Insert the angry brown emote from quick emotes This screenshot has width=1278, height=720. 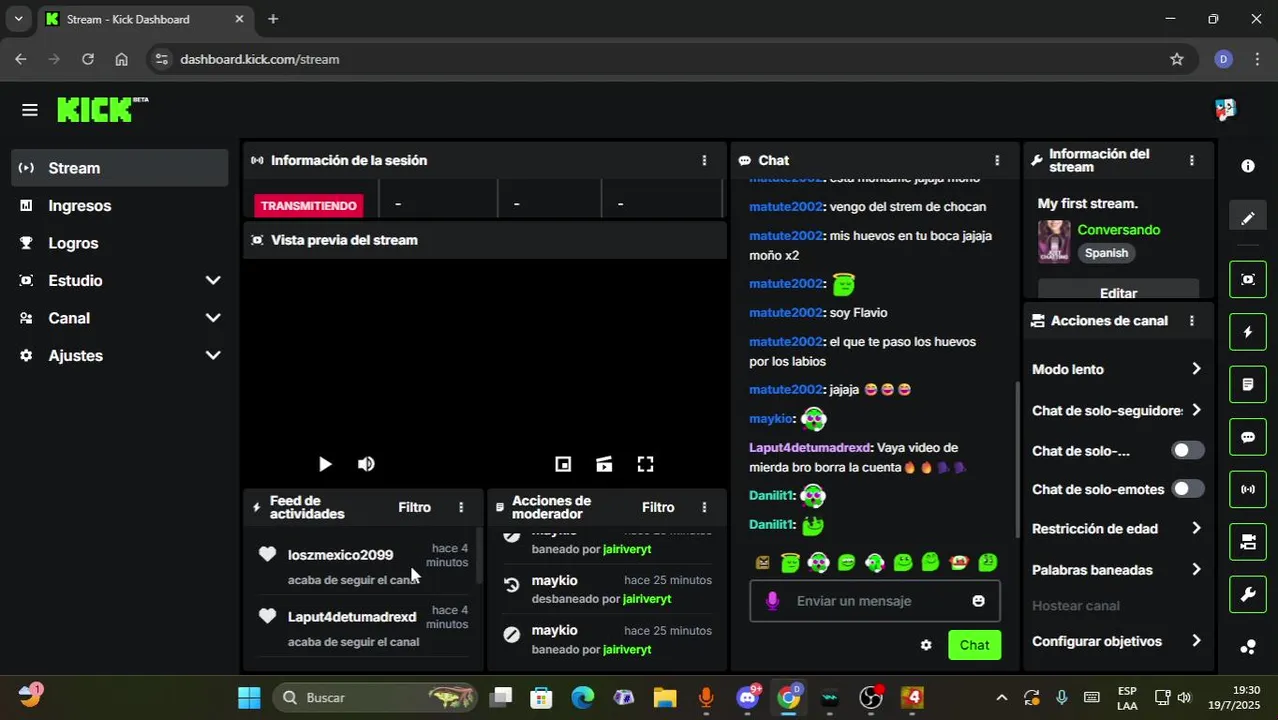(x=763, y=563)
